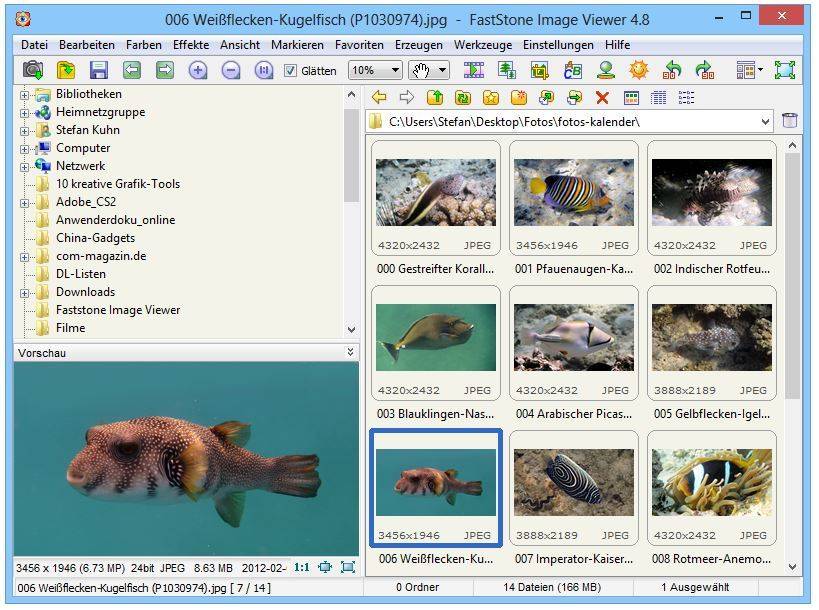Open the 10% zoom level dropdown
Screen dimensions: 819x610
tap(394, 71)
